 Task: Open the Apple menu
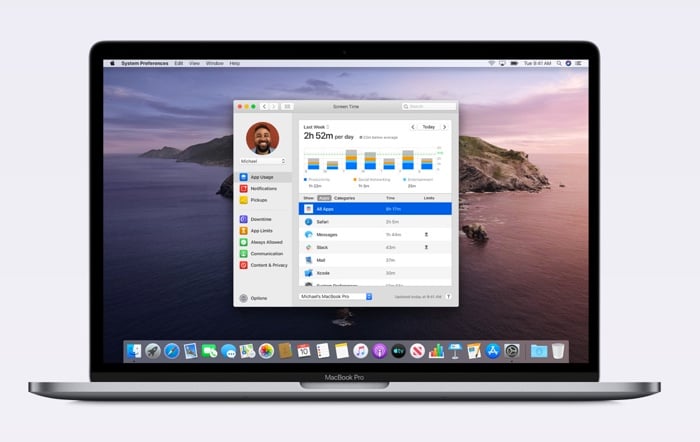(x=112, y=63)
